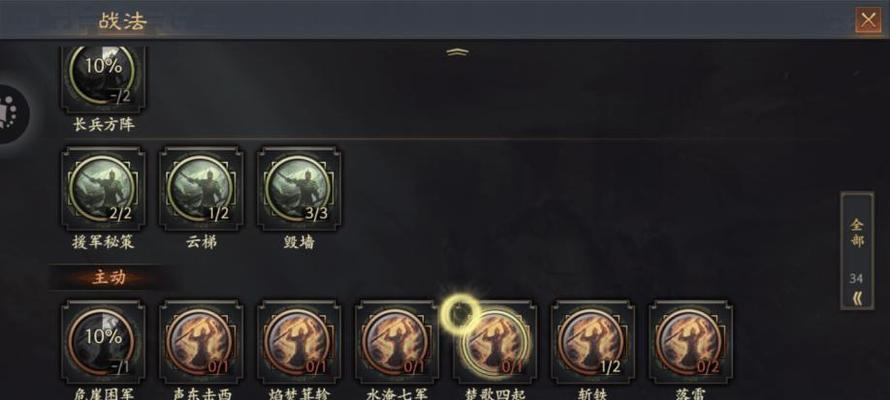Screen dimensions: 890x400
Task: Select the 长兵方阵 tactic icon
Action: pos(103,79)
